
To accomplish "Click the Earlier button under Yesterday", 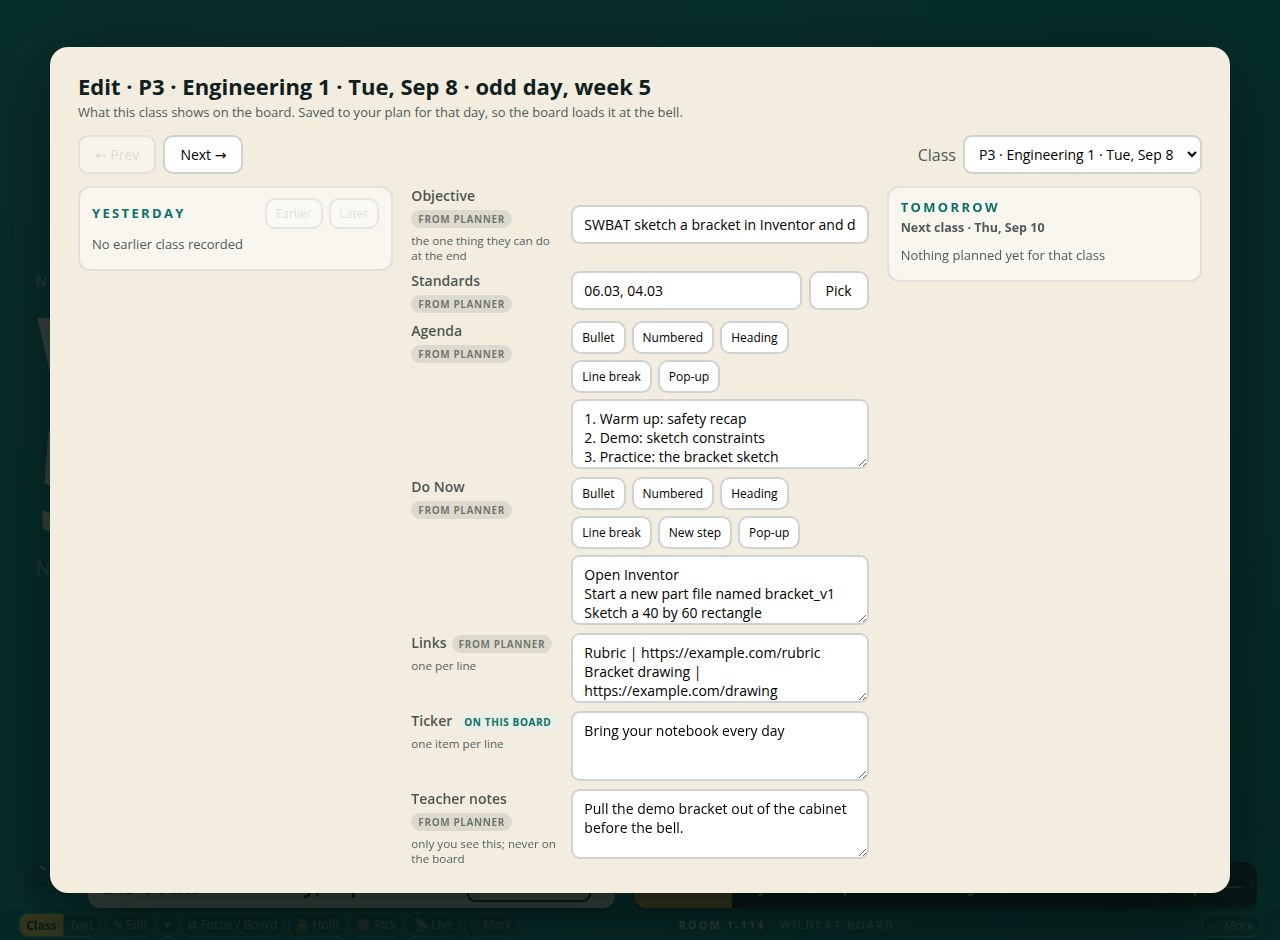I will 294,213.
